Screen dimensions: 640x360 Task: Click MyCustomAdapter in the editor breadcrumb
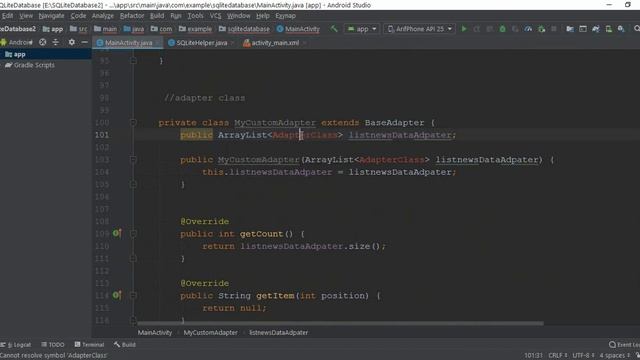point(210,333)
